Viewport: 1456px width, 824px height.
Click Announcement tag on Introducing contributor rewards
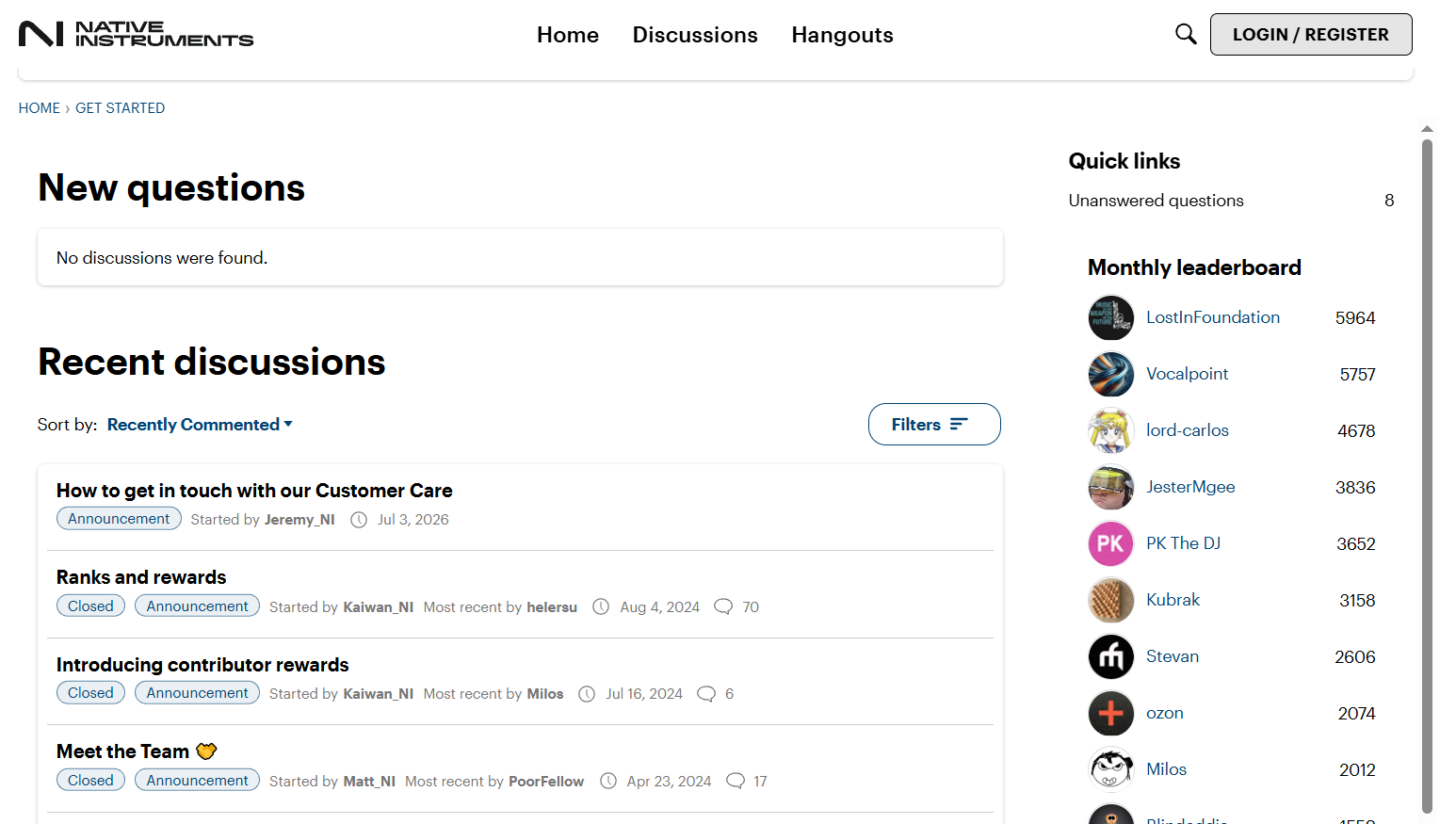(197, 693)
